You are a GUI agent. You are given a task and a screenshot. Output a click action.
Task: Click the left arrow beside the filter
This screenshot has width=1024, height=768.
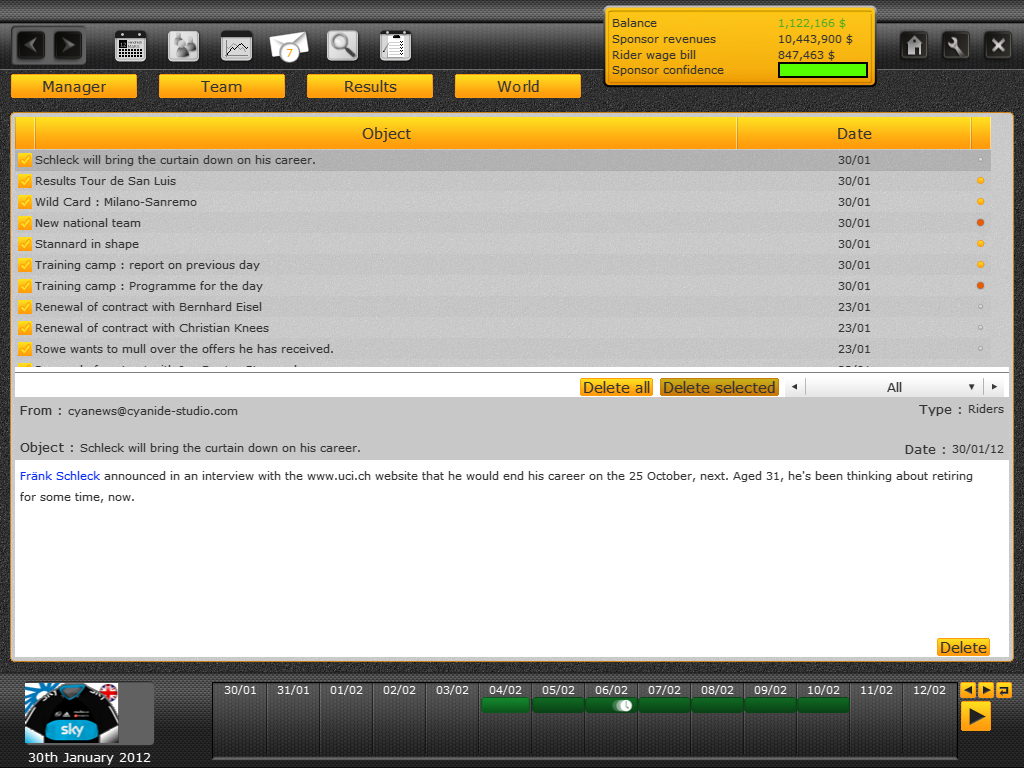tap(795, 387)
